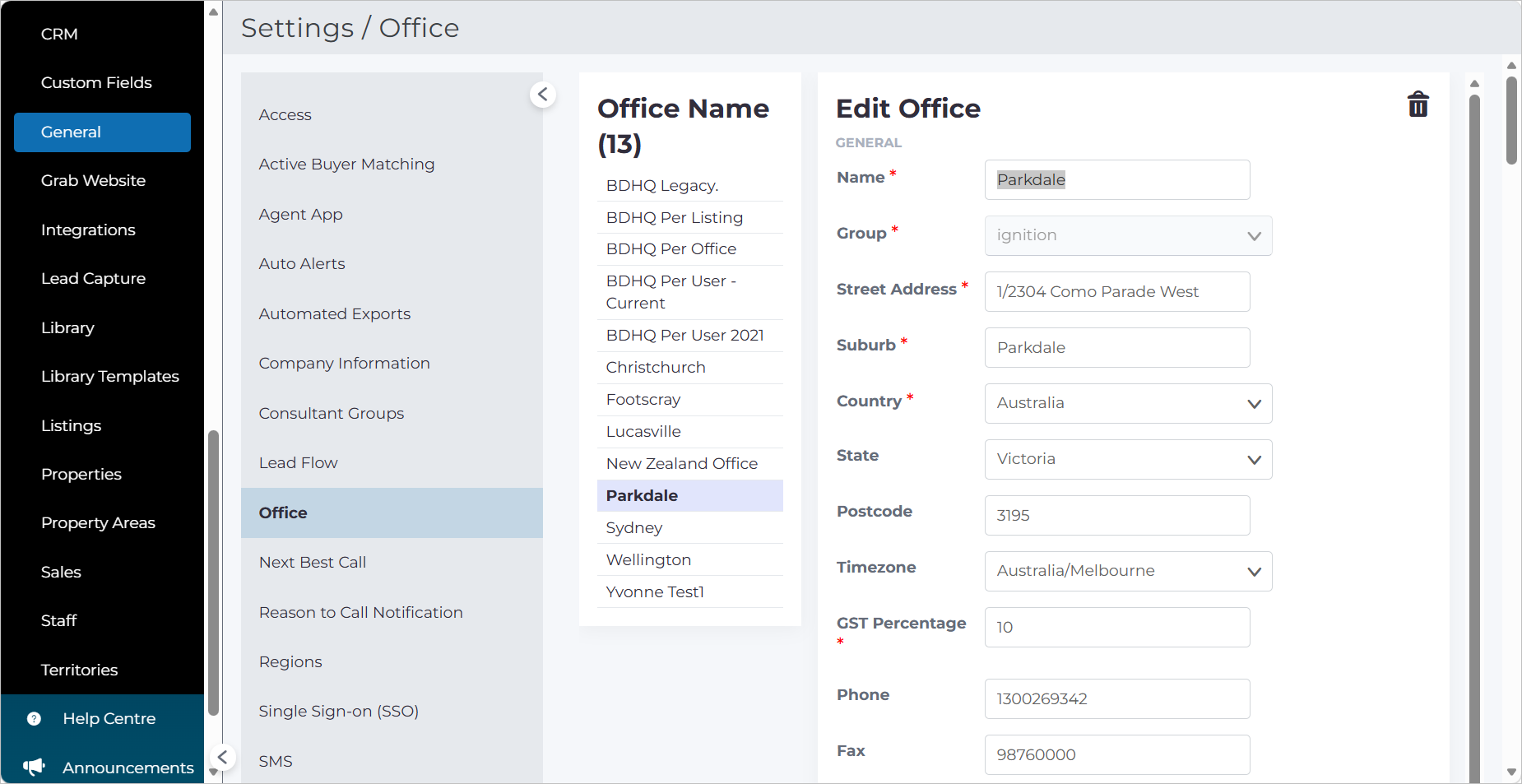Click the Edit Office panel scrollbar
The image size is (1522, 784).
pyautogui.click(x=1474, y=438)
